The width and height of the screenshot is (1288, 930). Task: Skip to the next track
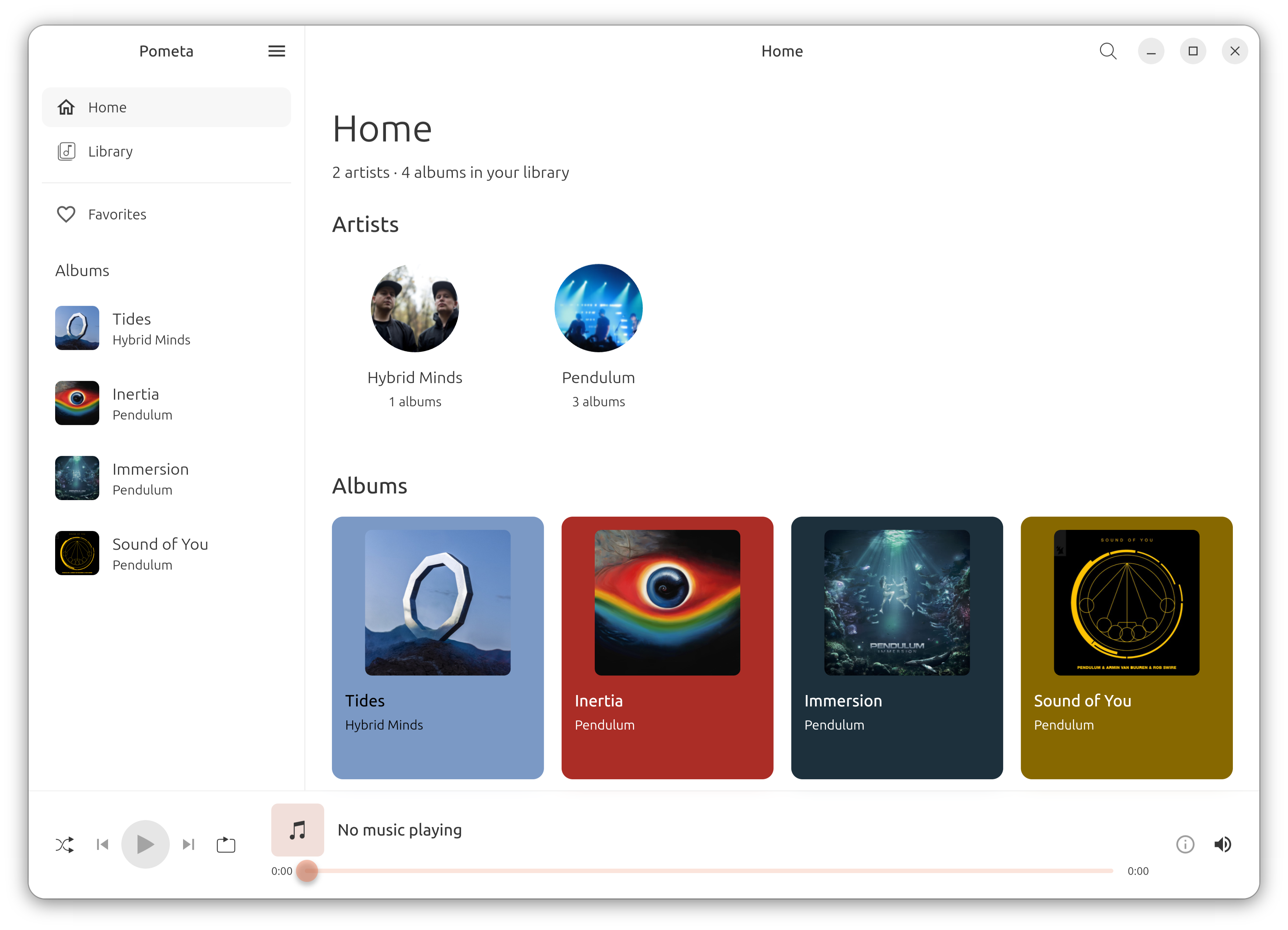(189, 845)
